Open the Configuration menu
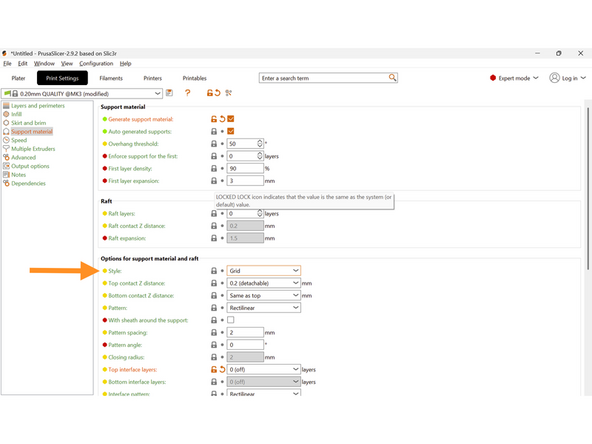The image size is (592, 444). 96,63
